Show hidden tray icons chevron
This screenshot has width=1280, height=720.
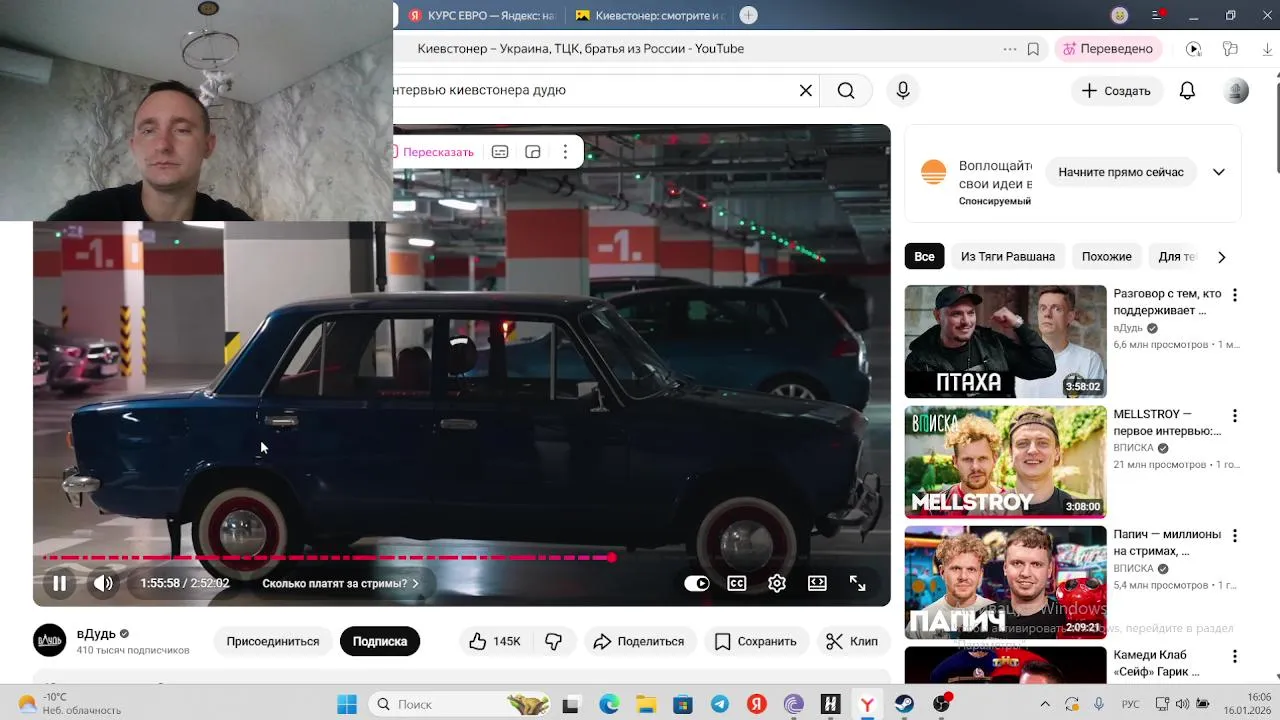1045,704
